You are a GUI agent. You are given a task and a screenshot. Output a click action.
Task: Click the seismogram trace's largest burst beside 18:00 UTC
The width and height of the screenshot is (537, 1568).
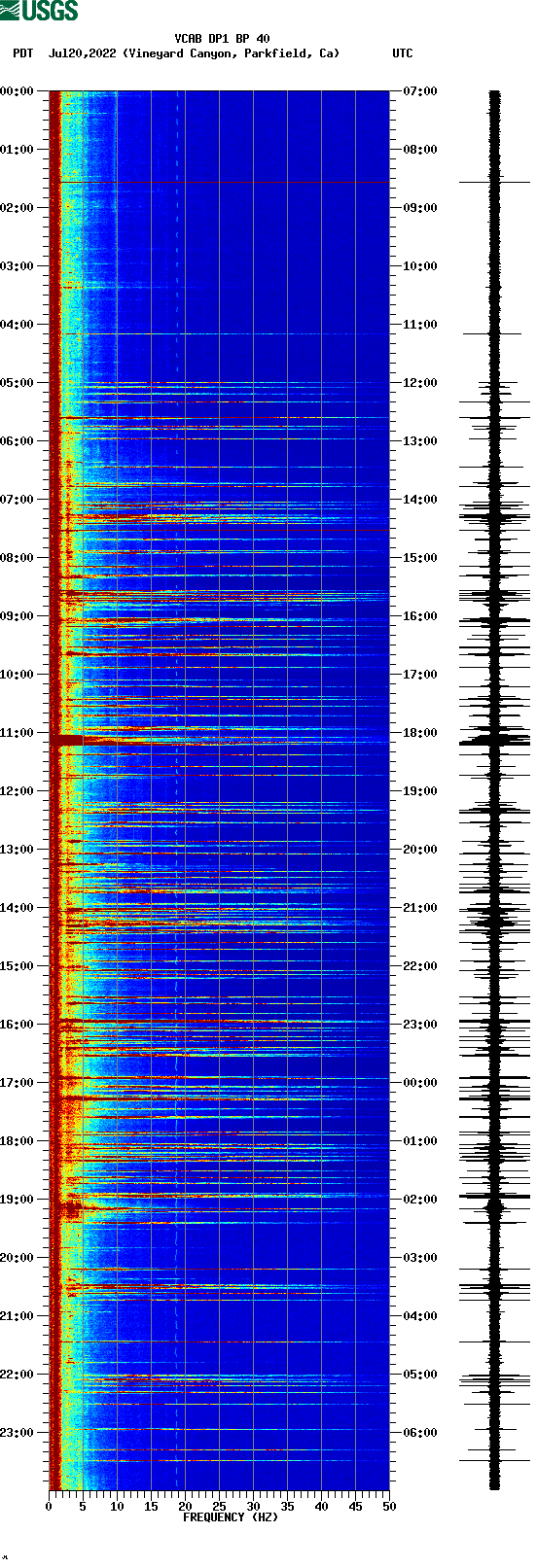click(494, 741)
